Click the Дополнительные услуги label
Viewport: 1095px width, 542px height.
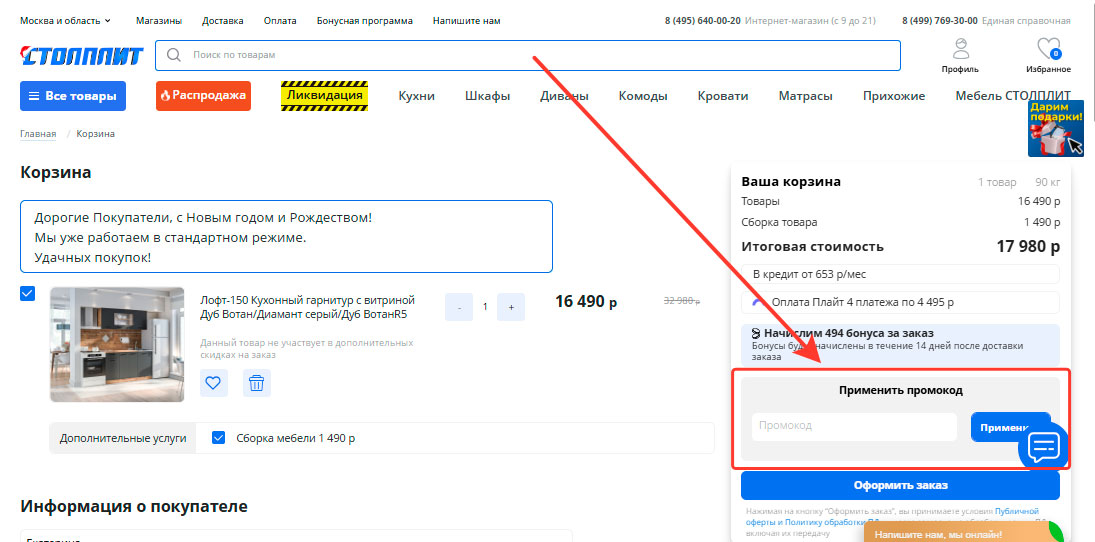[123, 439]
